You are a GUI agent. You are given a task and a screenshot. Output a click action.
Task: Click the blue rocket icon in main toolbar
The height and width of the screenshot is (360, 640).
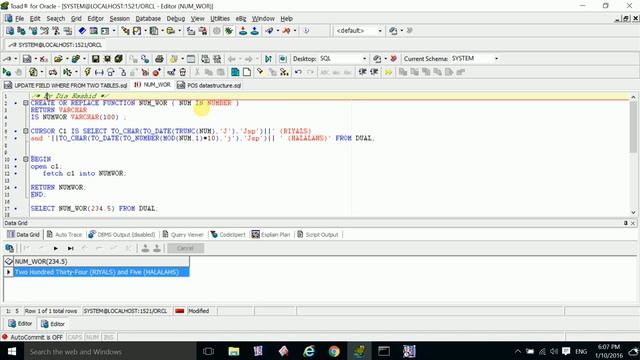269,31
